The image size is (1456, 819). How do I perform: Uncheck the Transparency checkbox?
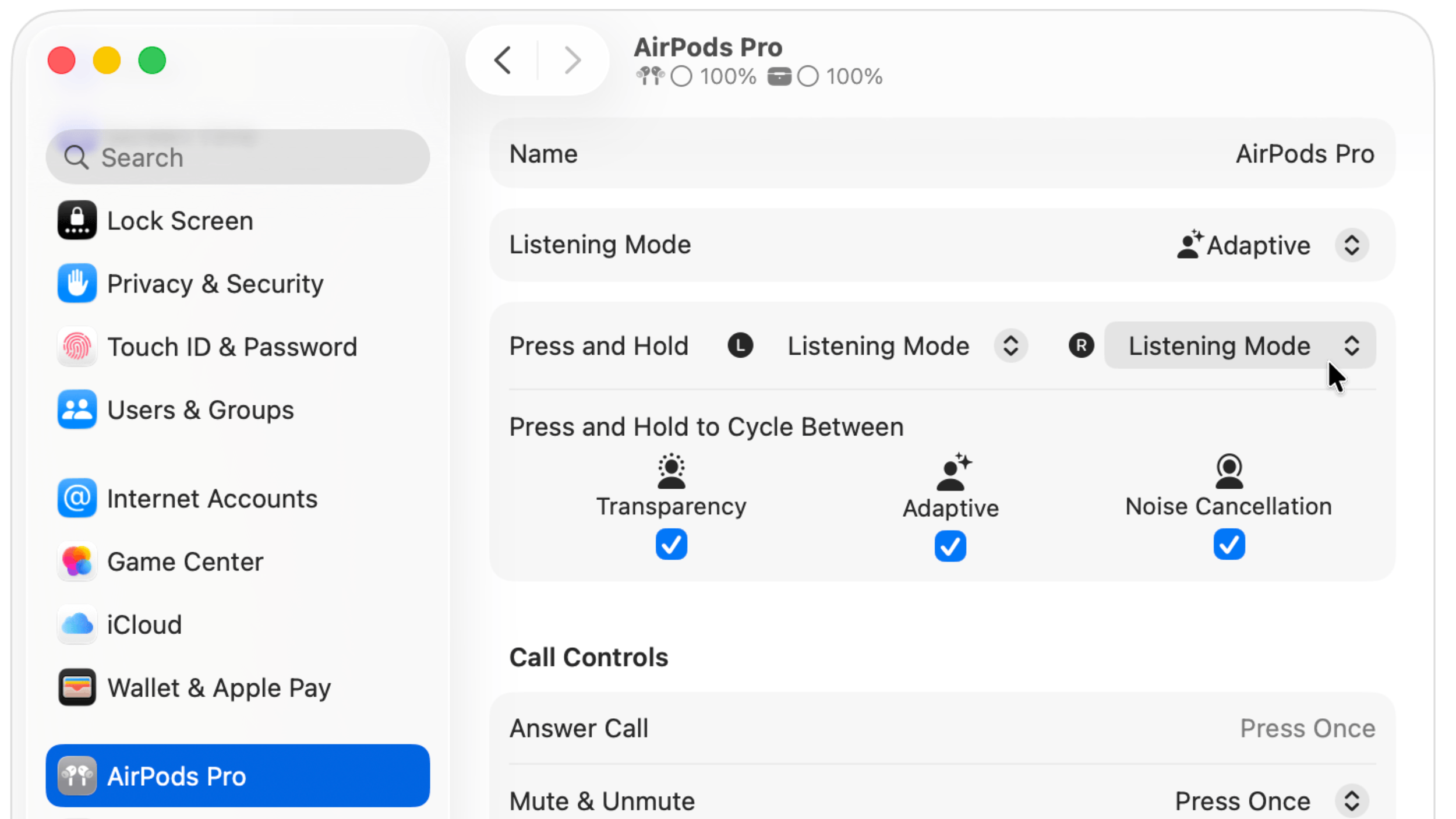pyautogui.click(x=671, y=545)
